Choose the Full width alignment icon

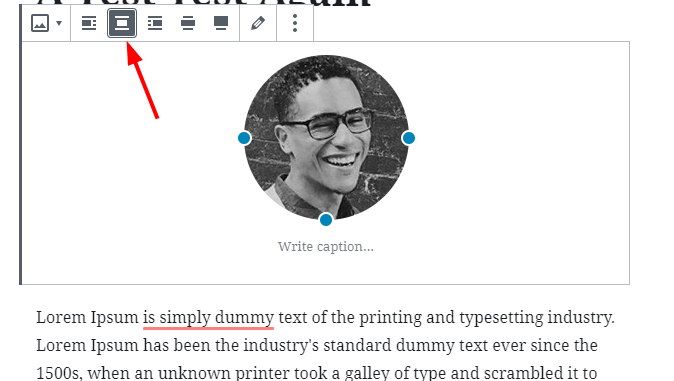click(221, 23)
